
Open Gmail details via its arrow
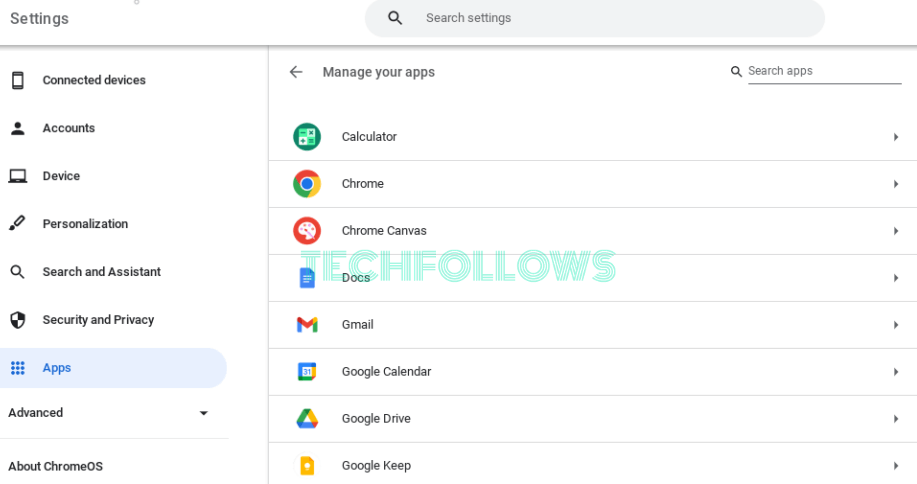[x=896, y=324]
